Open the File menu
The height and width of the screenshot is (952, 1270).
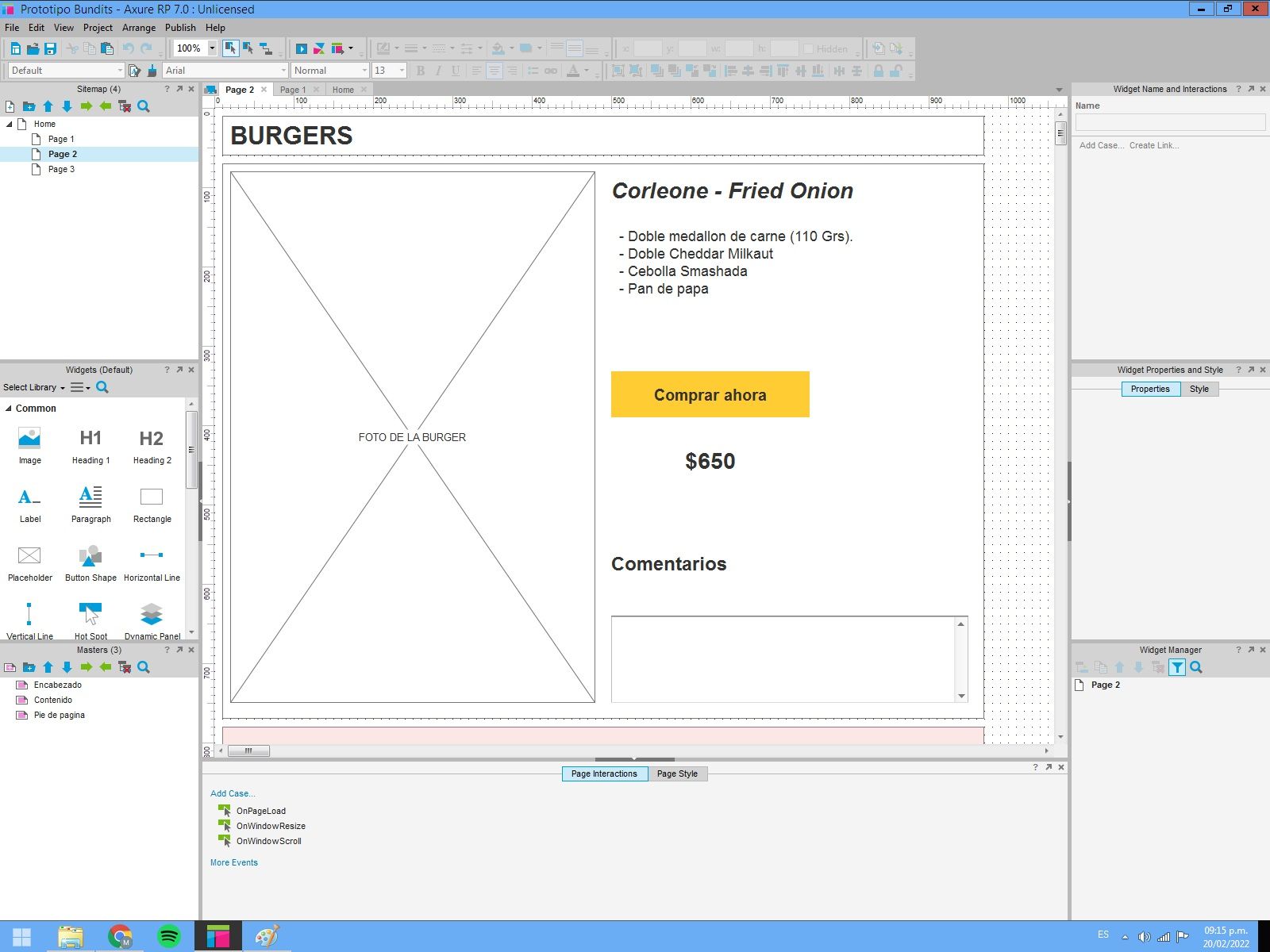(x=12, y=27)
